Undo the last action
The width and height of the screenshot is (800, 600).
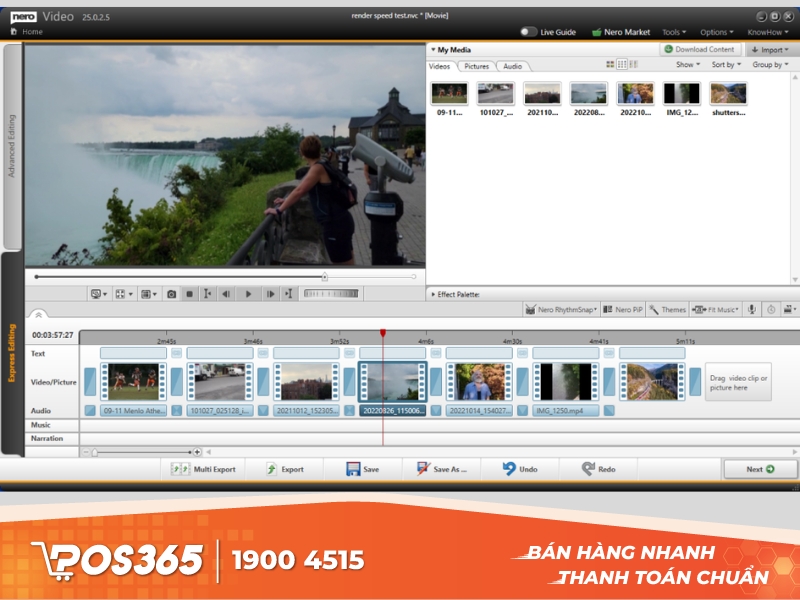[x=520, y=469]
